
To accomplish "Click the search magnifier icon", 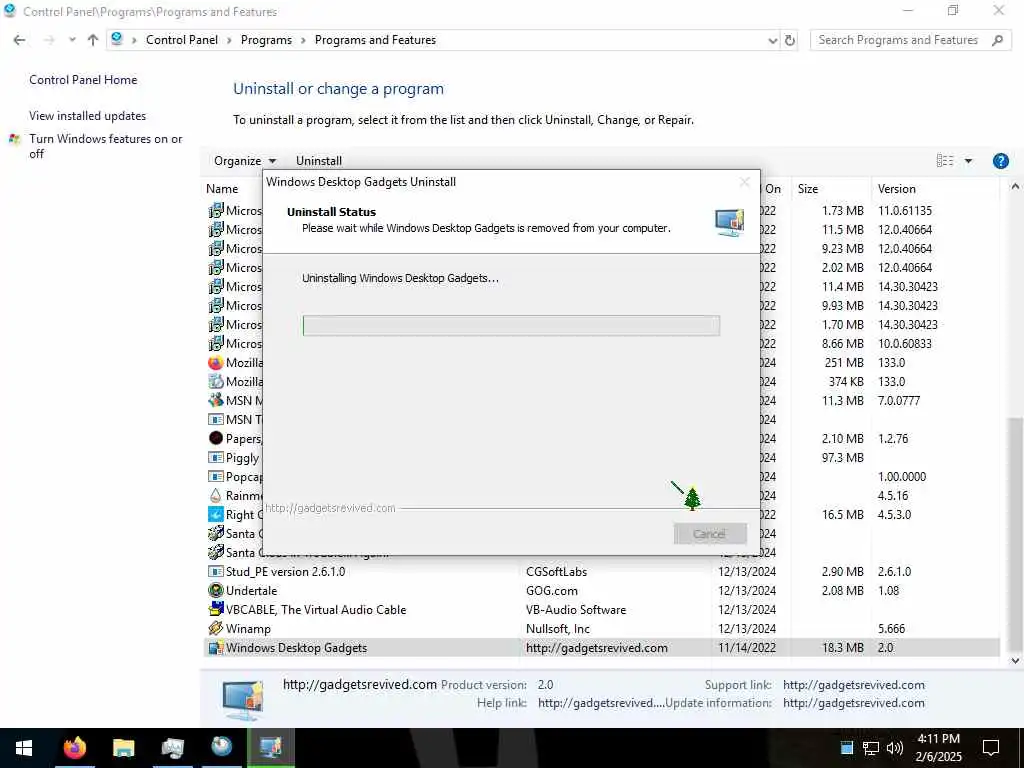I will tap(997, 40).
